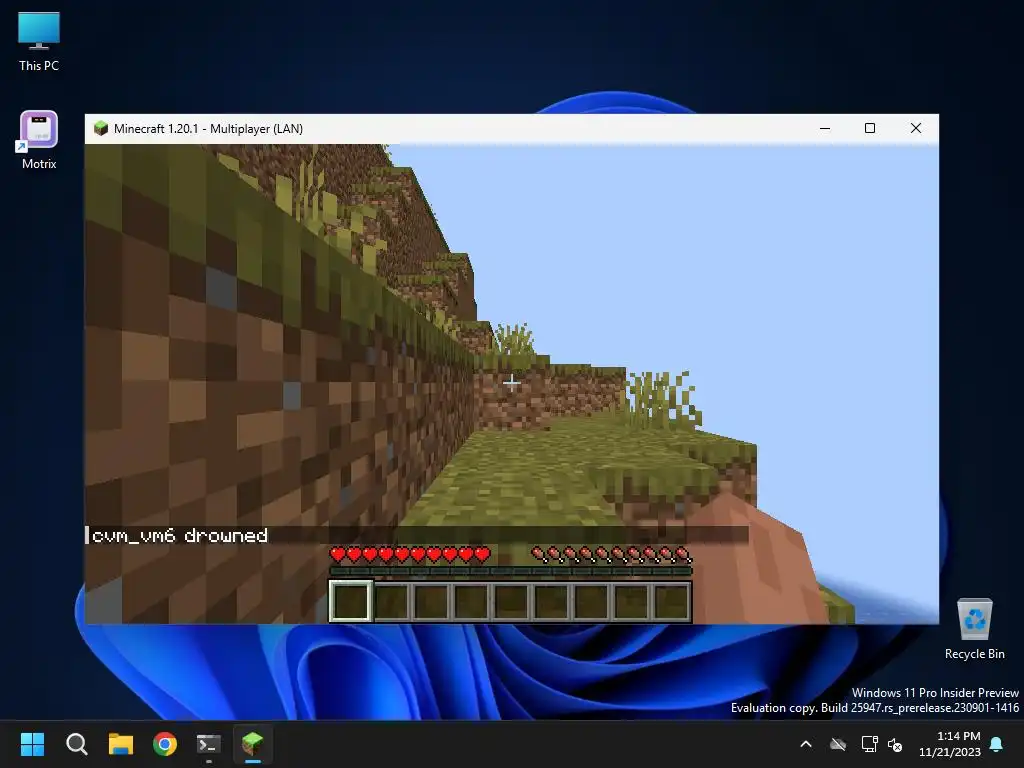This screenshot has height=768, width=1024.
Task: Click the red hearts health bar
Action: [x=410, y=555]
